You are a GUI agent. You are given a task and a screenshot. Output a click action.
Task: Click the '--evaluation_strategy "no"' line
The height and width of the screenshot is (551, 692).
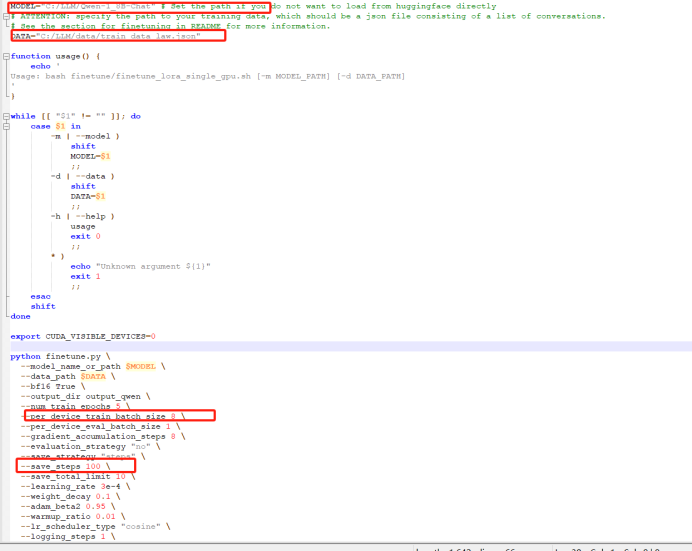90,447
